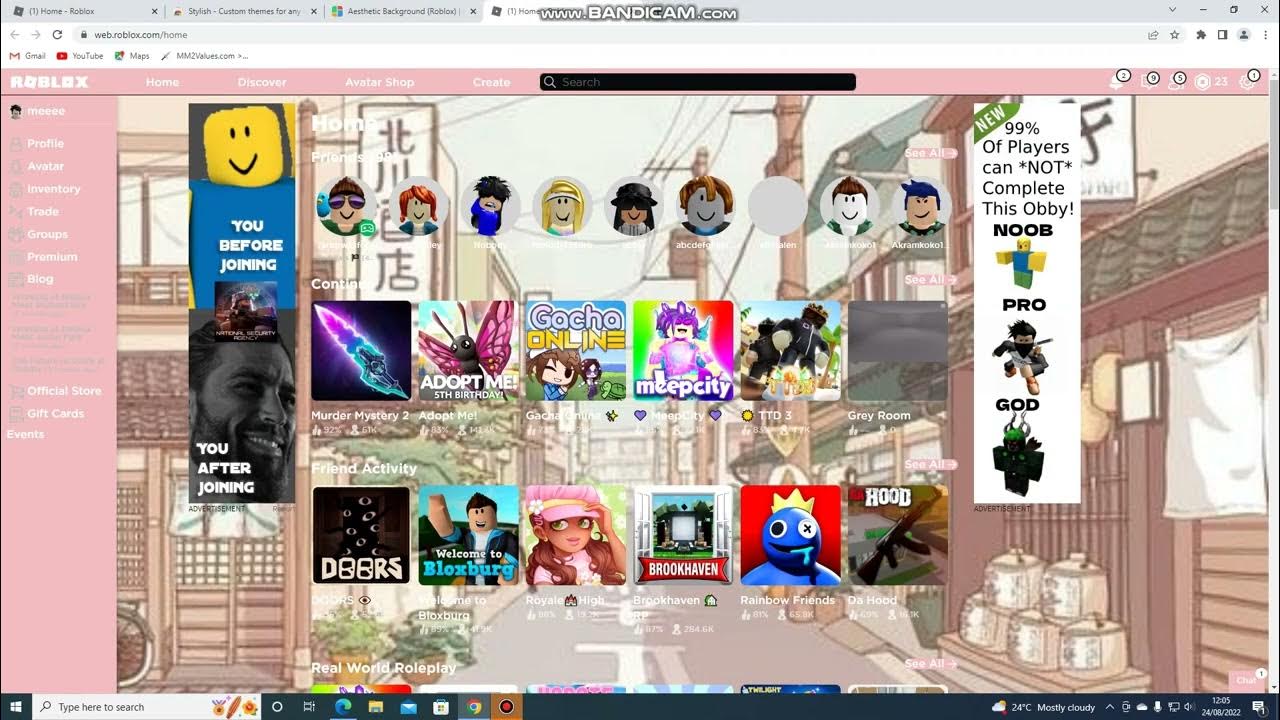Open Trade in left sidebar

click(x=42, y=211)
